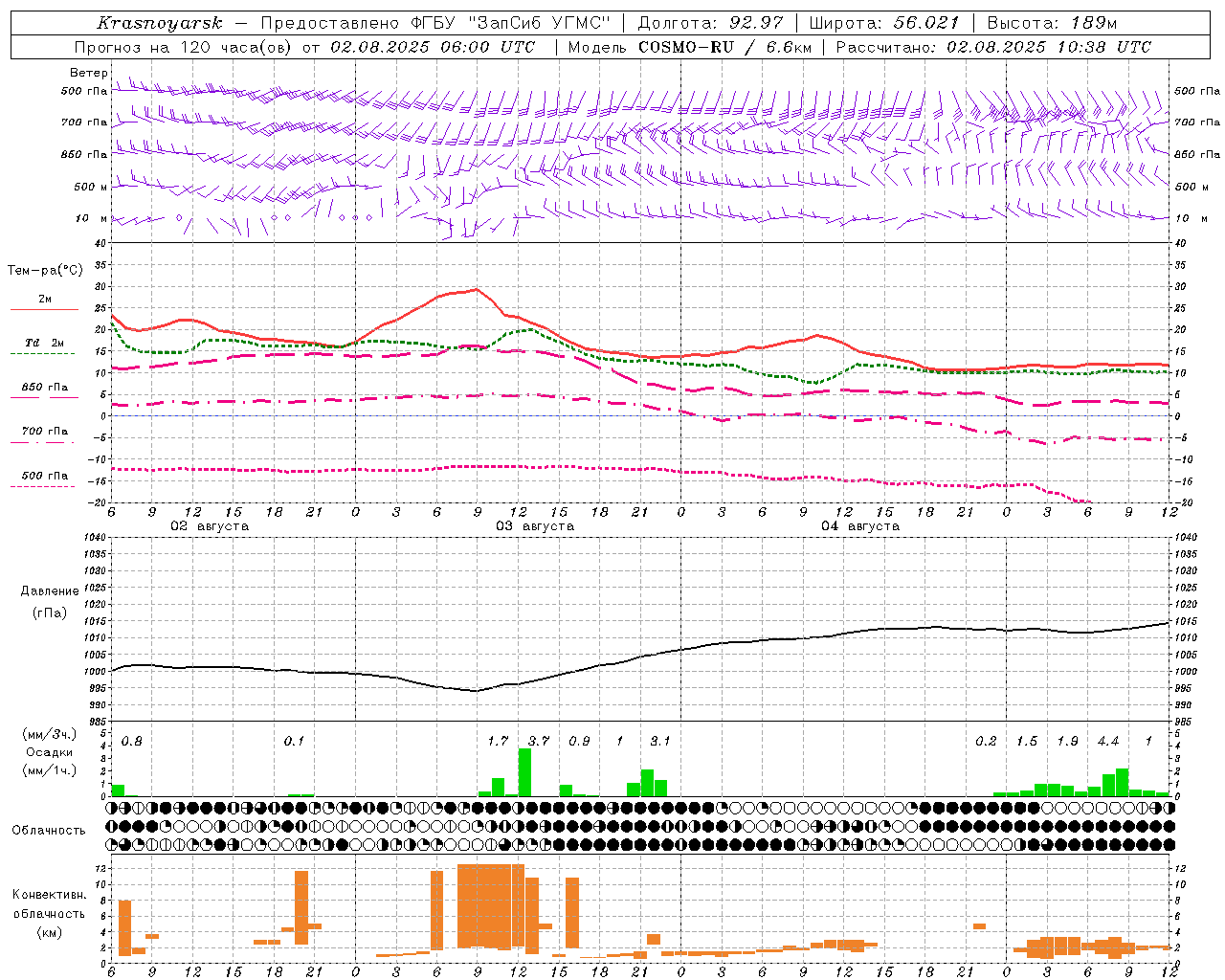Click the left 500 м wind level label
This screenshot has height=980, width=1225.
91,187
